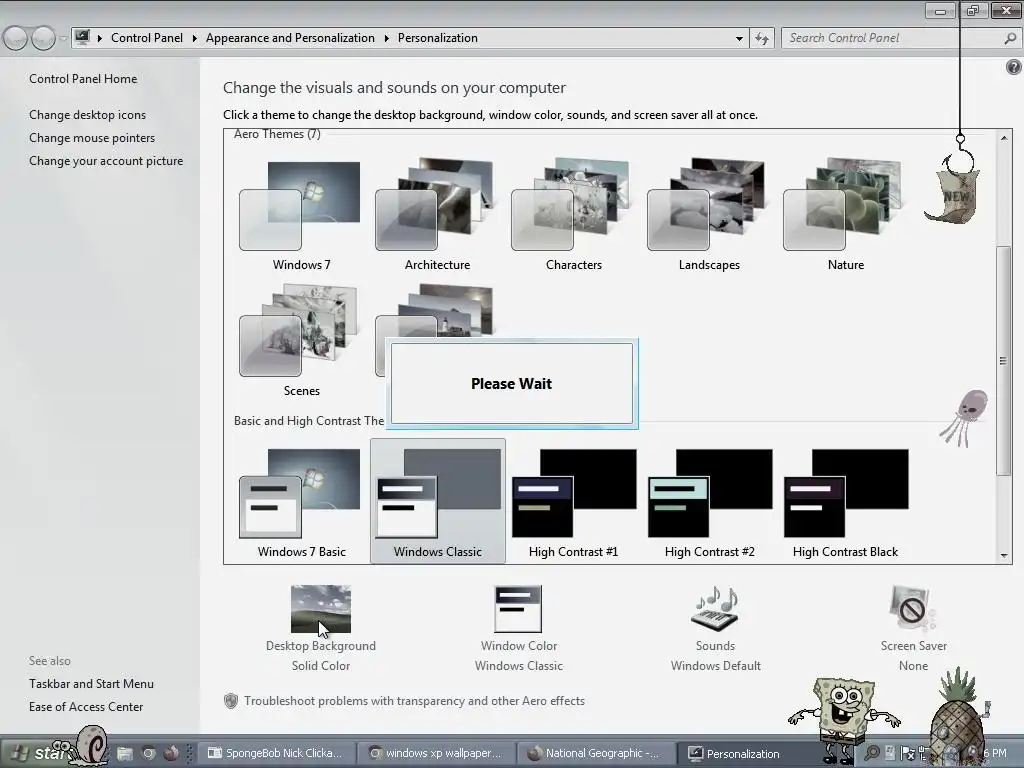The height and width of the screenshot is (768, 1024).
Task: Open Control Panel Home link
Action: [83, 78]
